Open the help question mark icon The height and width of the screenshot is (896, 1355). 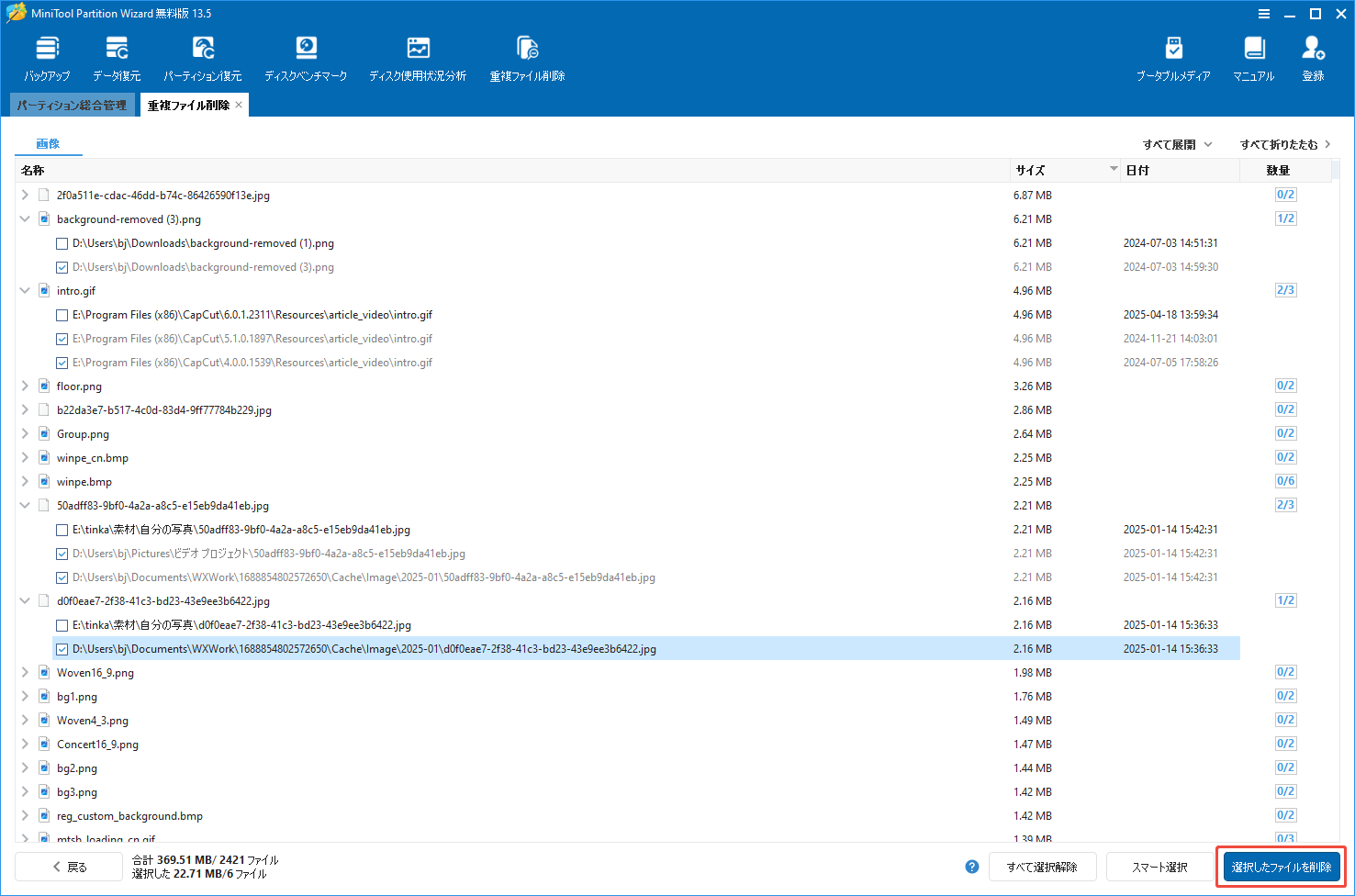click(x=971, y=866)
